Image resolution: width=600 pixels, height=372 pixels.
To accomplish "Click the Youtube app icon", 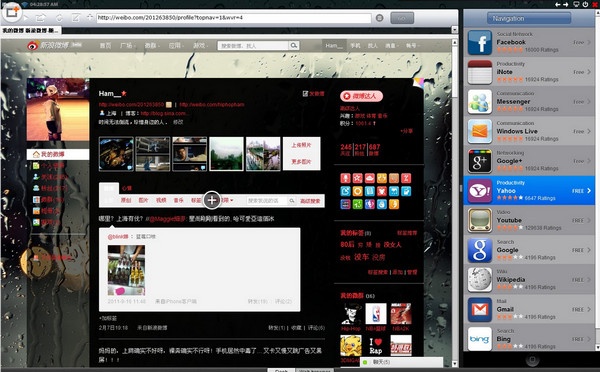I will (x=479, y=220).
